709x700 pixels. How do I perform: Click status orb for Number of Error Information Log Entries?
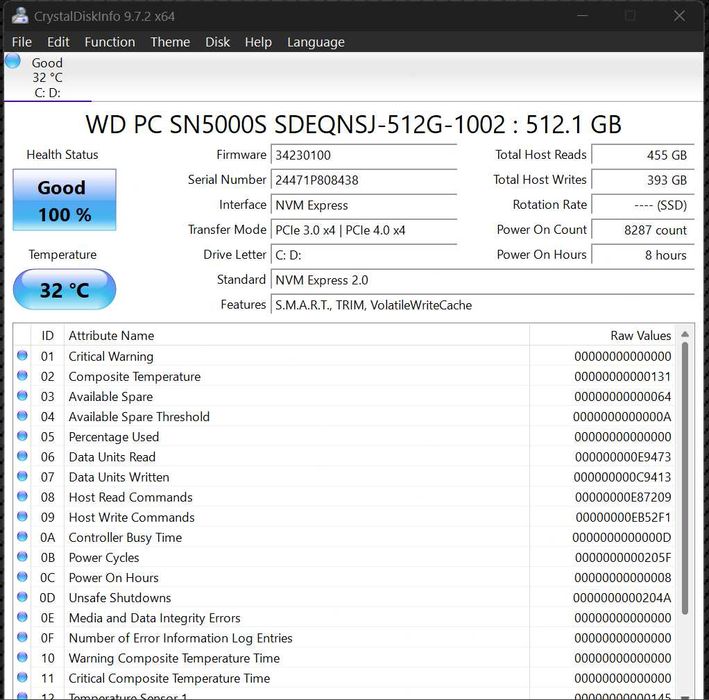point(22,637)
